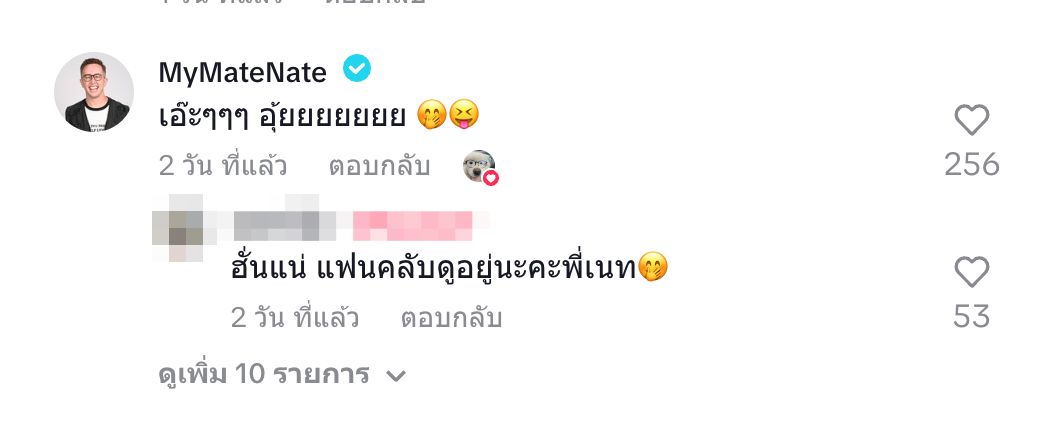Like the reply mentioning พี่เนท via heart
Screen dimensions: 1058x424
(x=972, y=272)
